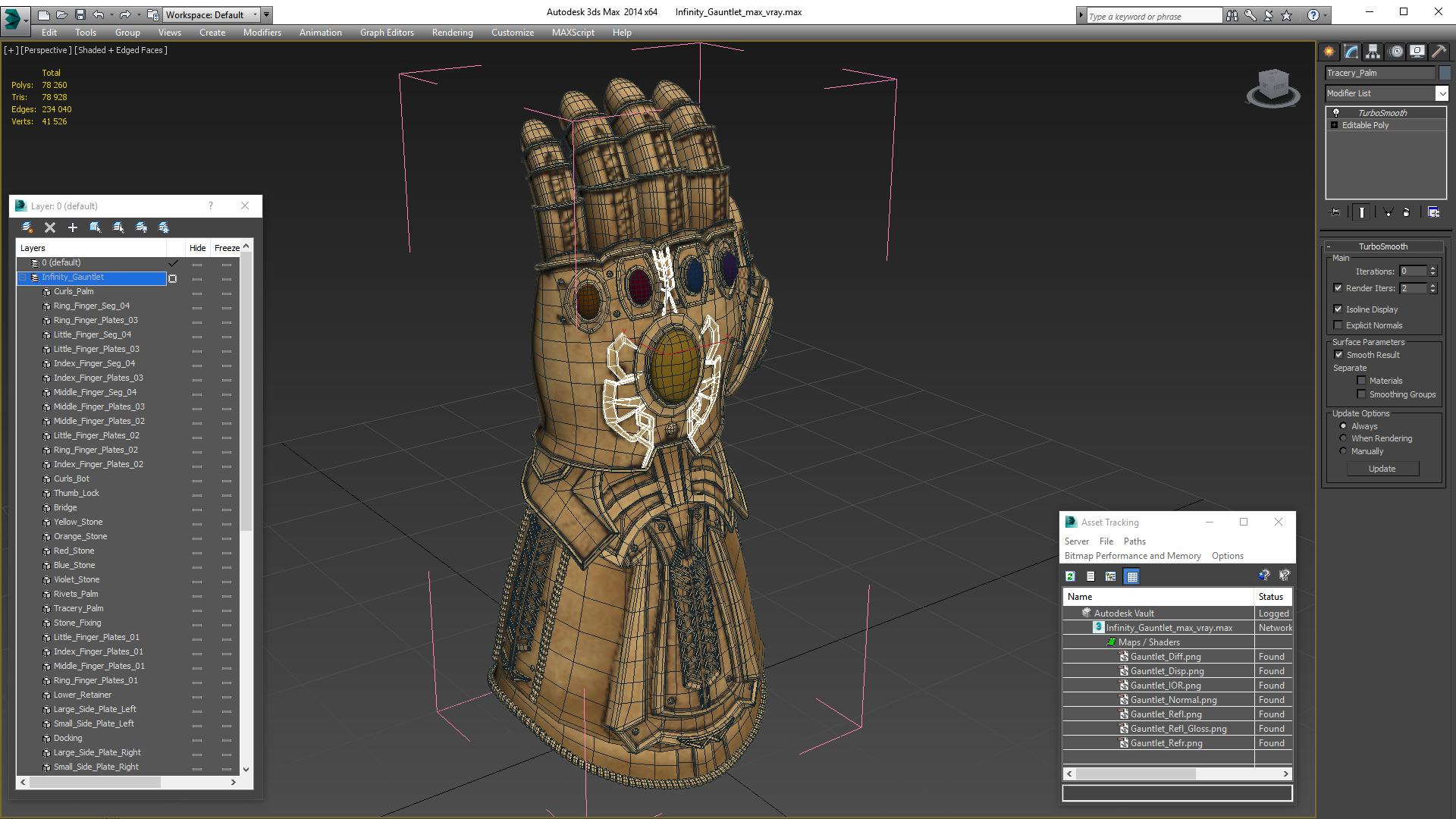Screen dimensions: 1456x819
Task: Open the Utilities hammer panel tab
Action: pos(1439,52)
